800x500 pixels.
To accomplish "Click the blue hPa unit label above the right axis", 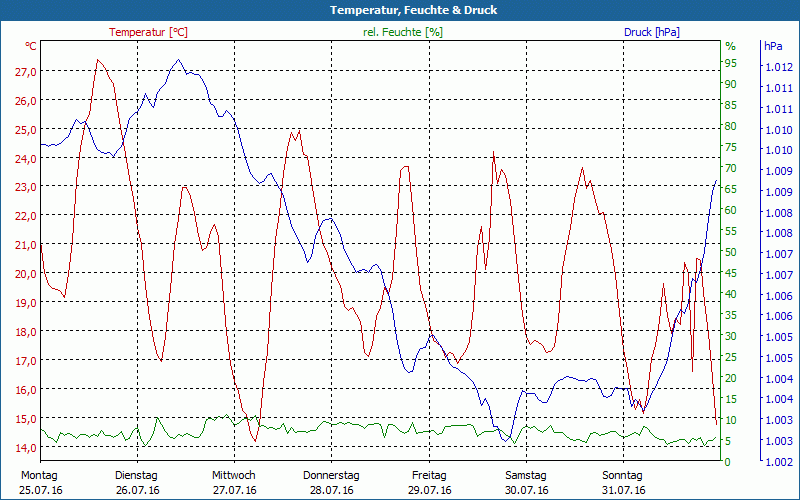I will pos(773,46).
